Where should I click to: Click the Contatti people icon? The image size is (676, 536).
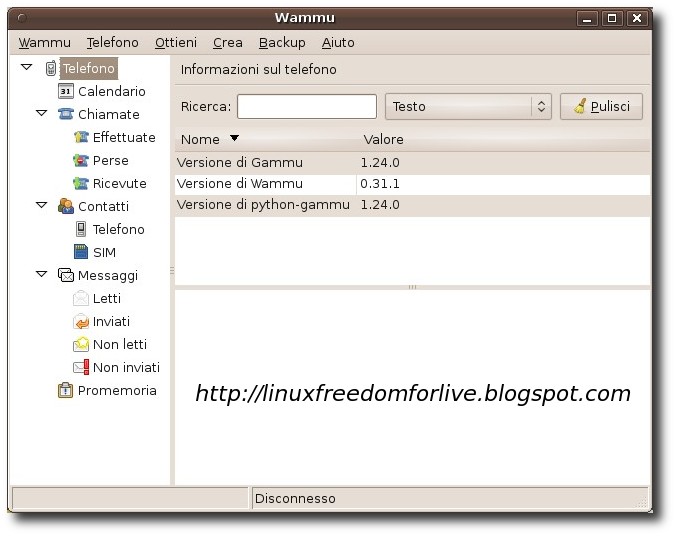coord(66,206)
